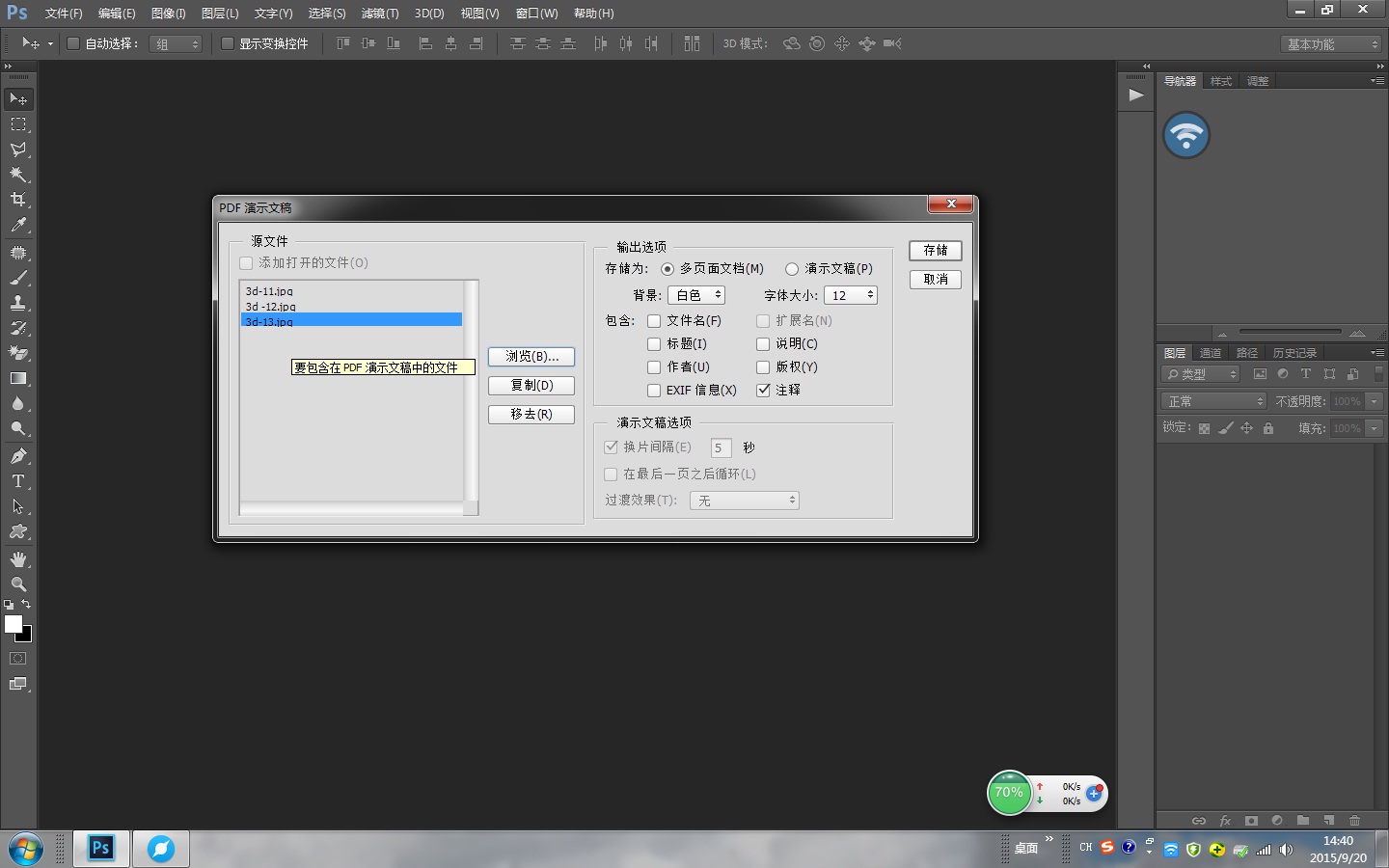This screenshot has width=1389, height=868.
Task: Choose the 演示文稿(P) radio option
Action: pos(792,269)
